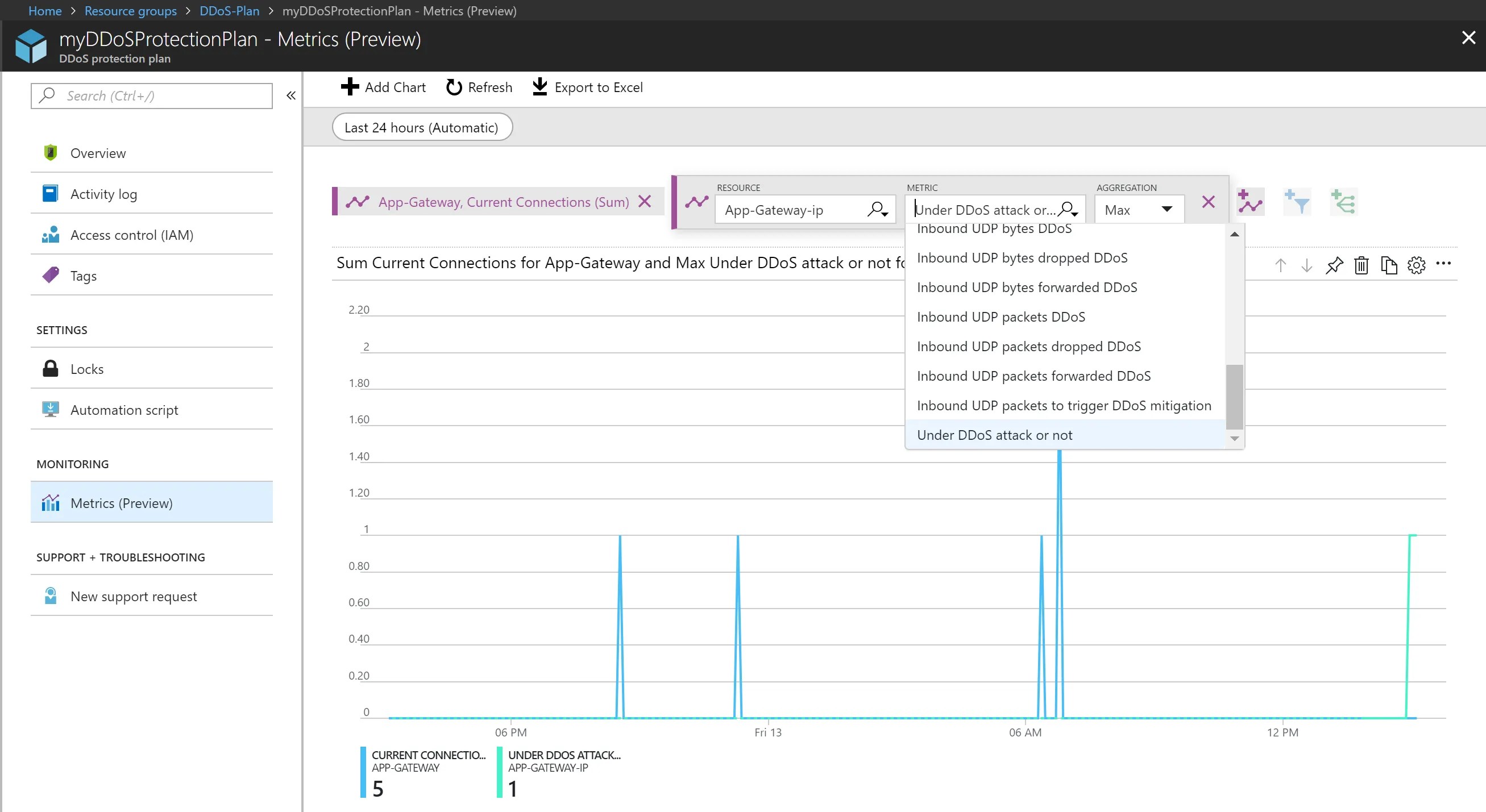
Task: Click the '06 PM' time axis label
Action: pyautogui.click(x=510, y=732)
